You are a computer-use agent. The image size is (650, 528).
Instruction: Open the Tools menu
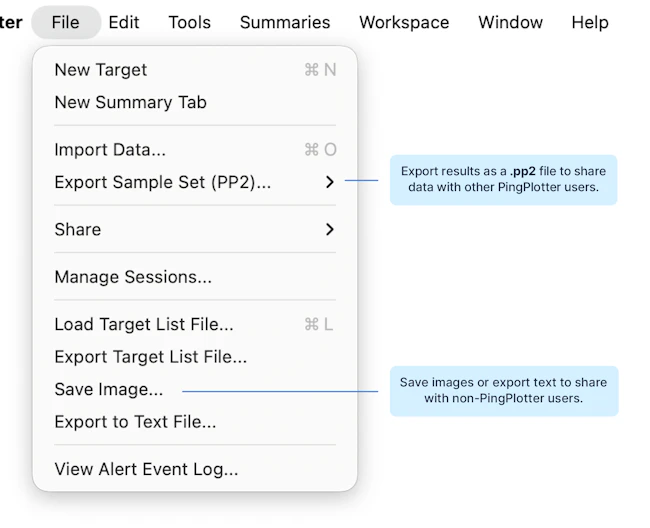[x=189, y=22]
